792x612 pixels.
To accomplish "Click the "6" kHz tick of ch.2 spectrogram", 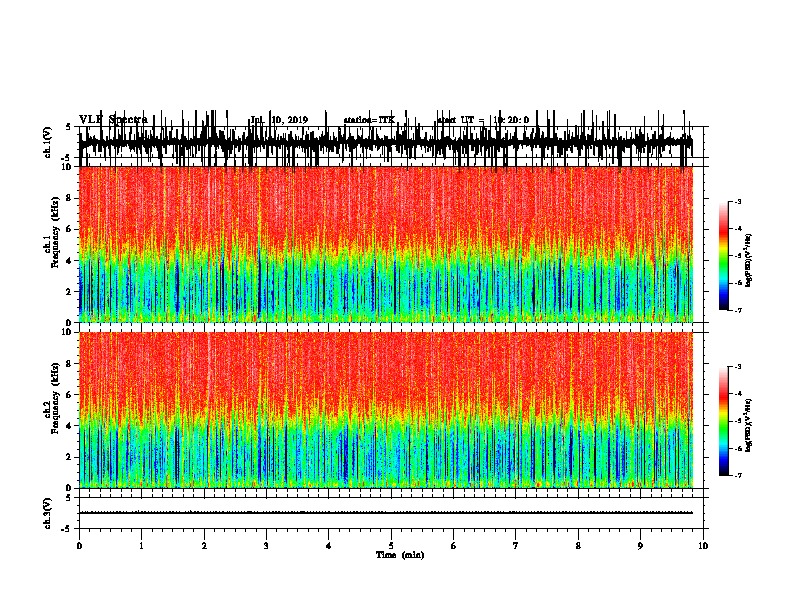I will tap(69, 394).
